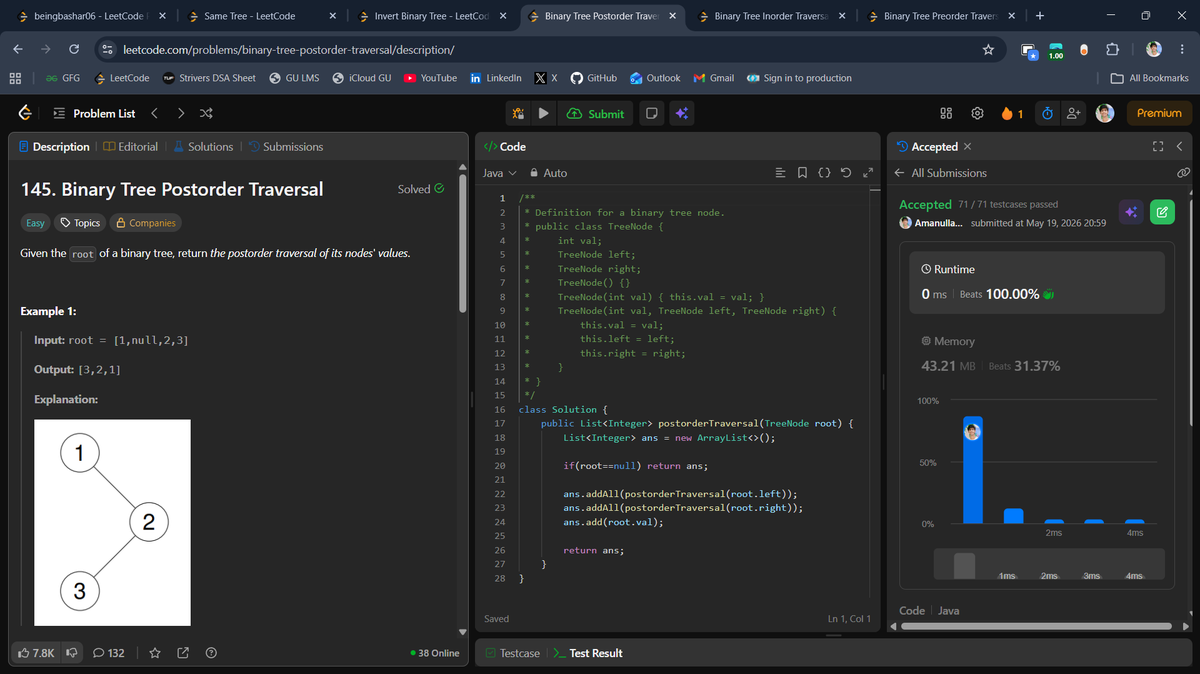Open the Java language dropdown
1200x674 pixels.
pyautogui.click(x=499, y=173)
